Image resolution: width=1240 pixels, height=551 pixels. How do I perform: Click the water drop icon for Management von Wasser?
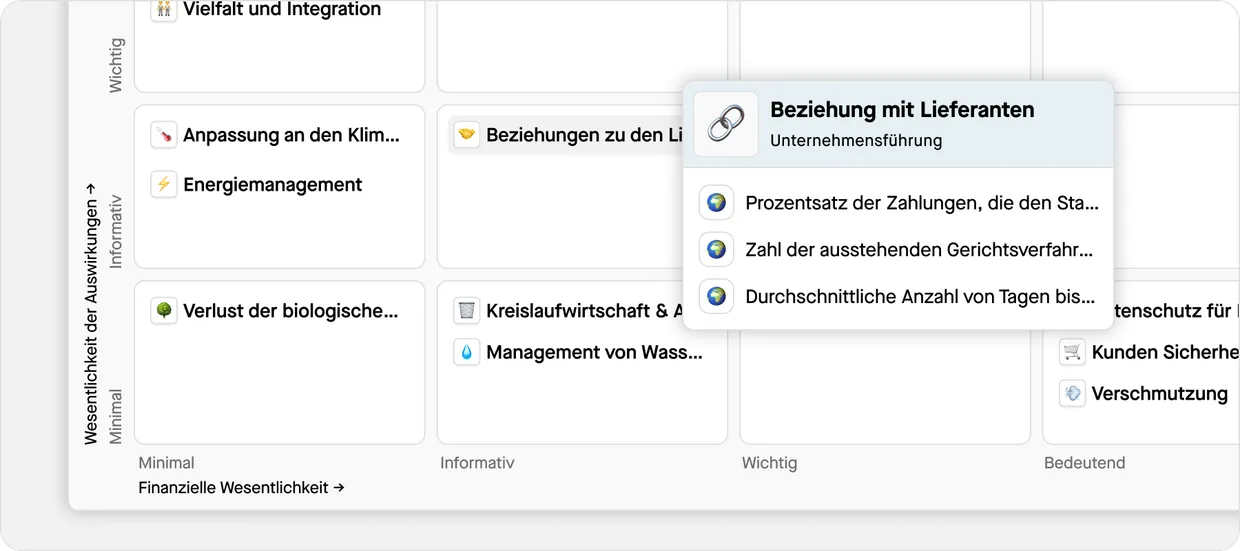point(467,352)
